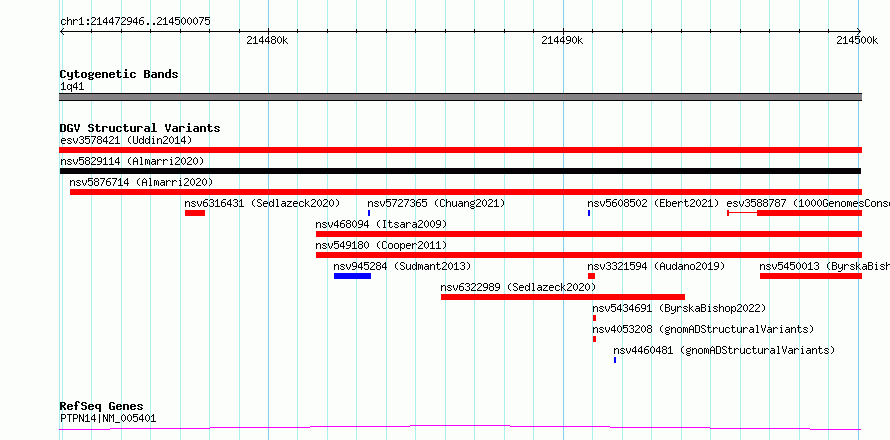Click DGV Structural Variants track title
This screenshot has height=440, width=890.
point(140,128)
